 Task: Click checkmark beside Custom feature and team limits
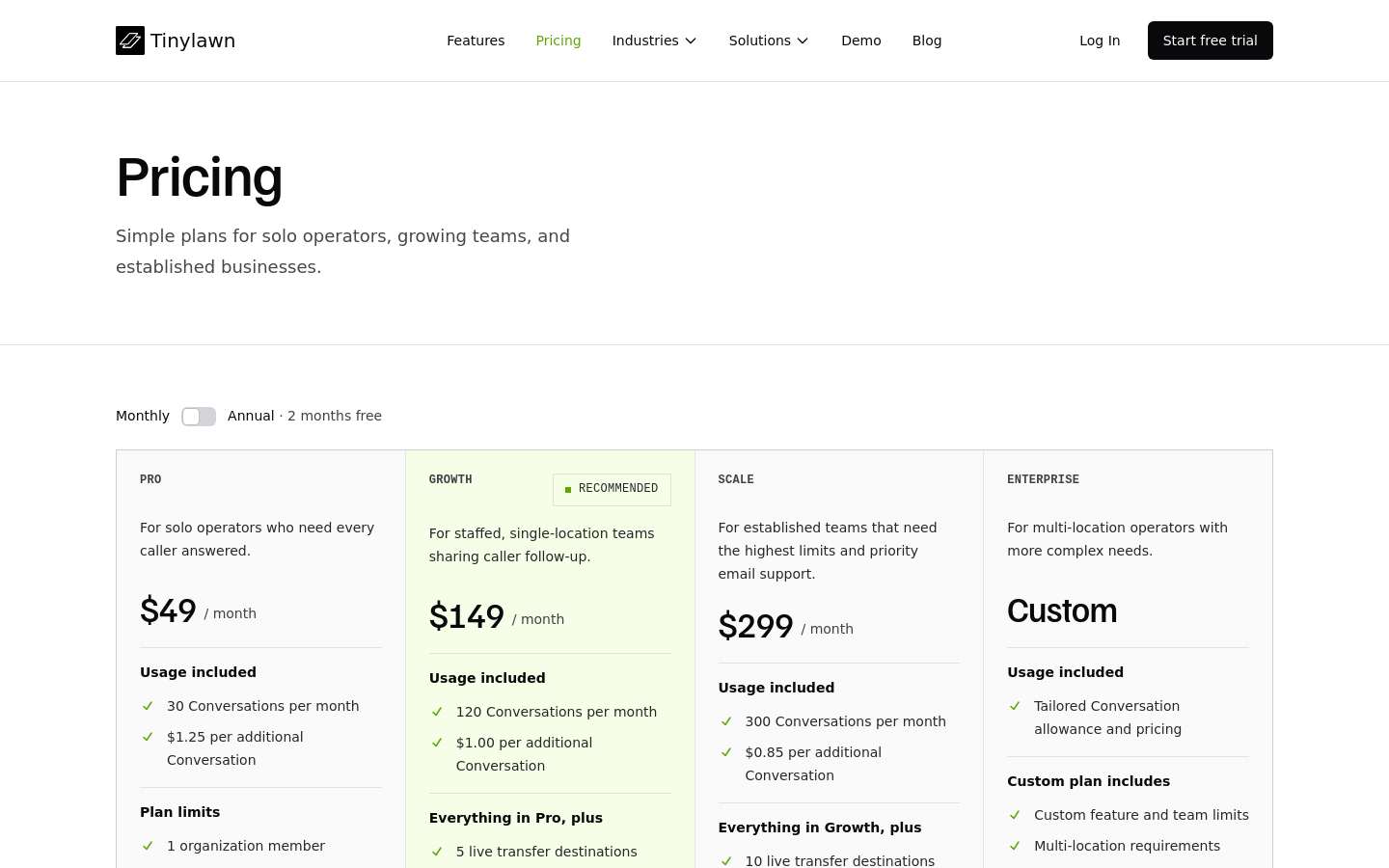click(1015, 815)
